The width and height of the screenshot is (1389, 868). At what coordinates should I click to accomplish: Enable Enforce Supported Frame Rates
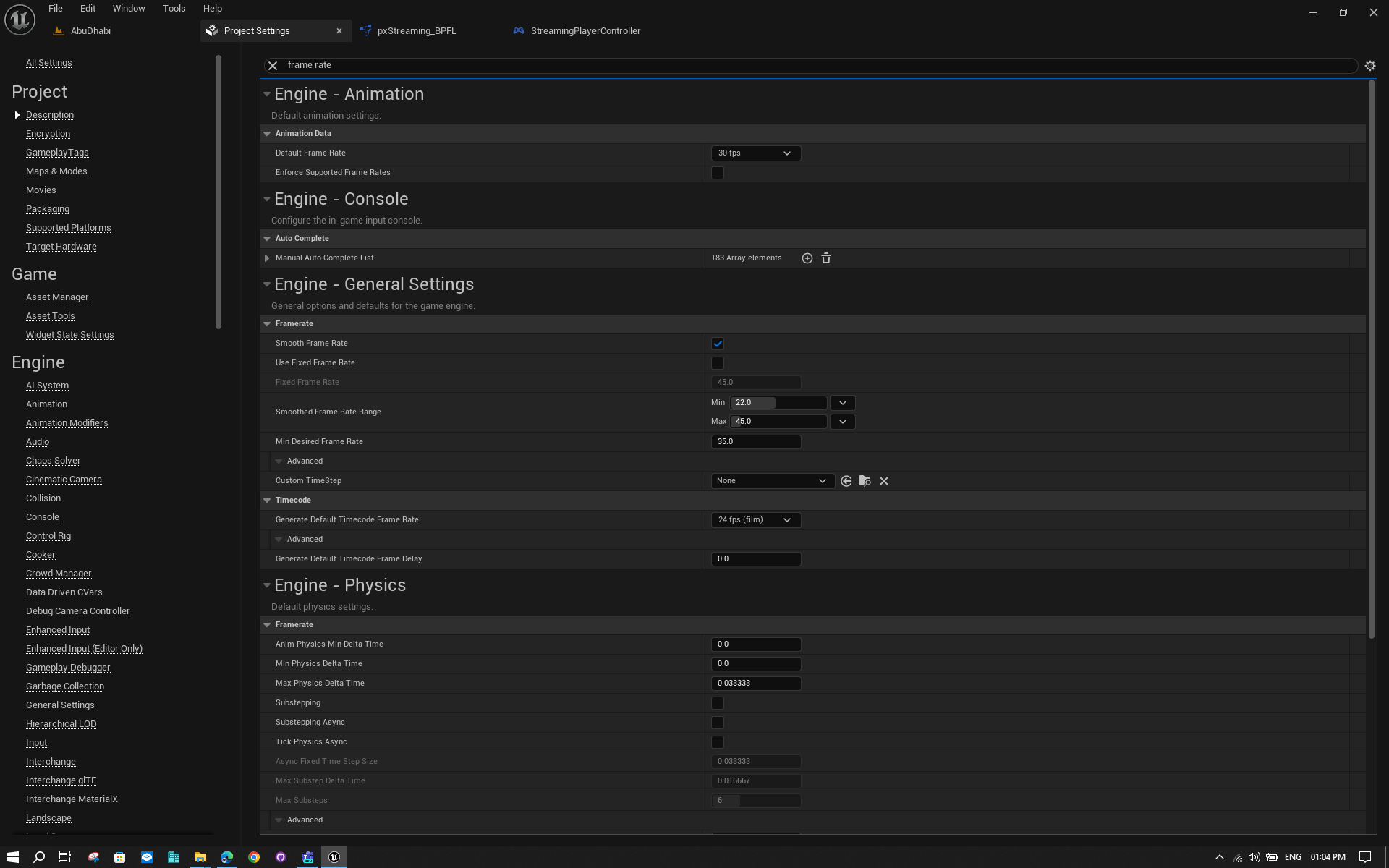point(718,173)
